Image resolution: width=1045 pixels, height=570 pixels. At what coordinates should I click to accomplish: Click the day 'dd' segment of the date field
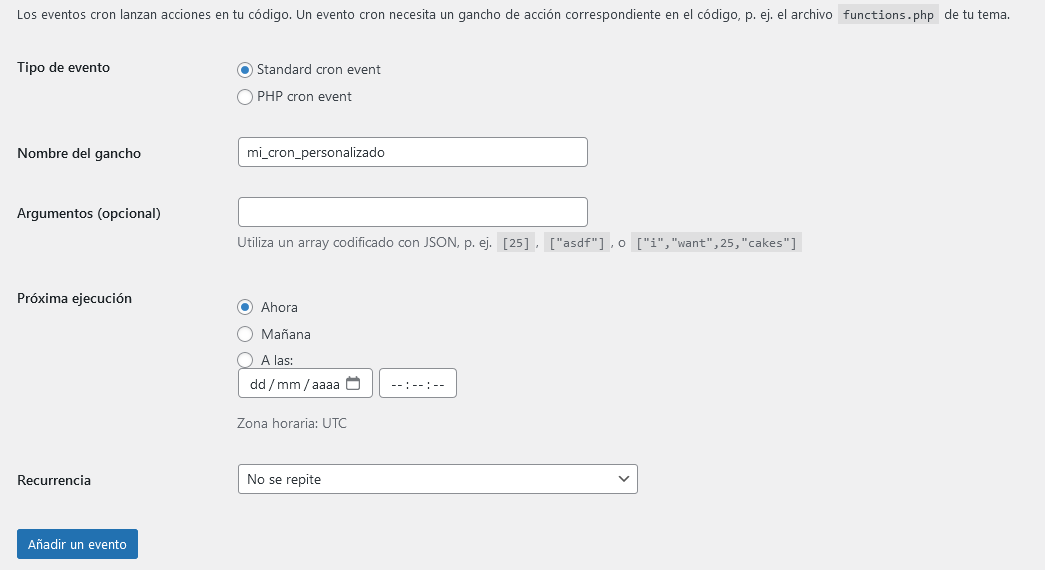click(258, 384)
